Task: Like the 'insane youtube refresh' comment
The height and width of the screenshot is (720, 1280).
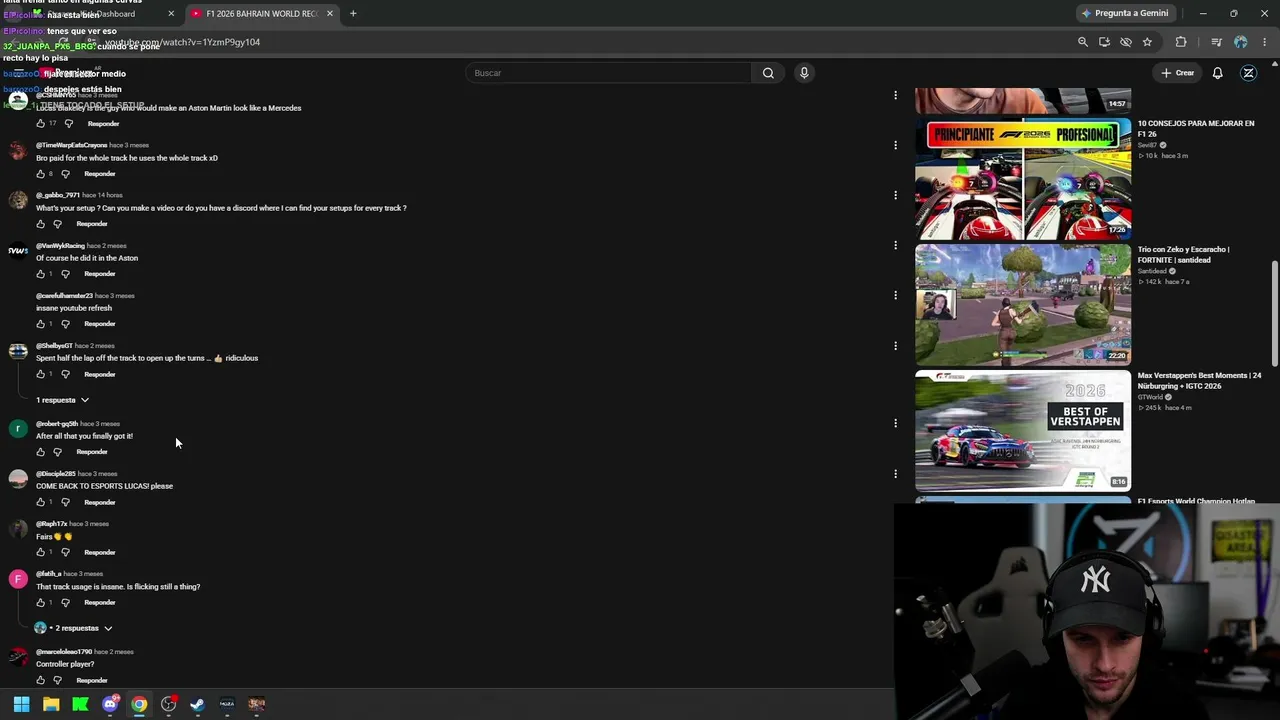Action: pyautogui.click(x=40, y=324)
